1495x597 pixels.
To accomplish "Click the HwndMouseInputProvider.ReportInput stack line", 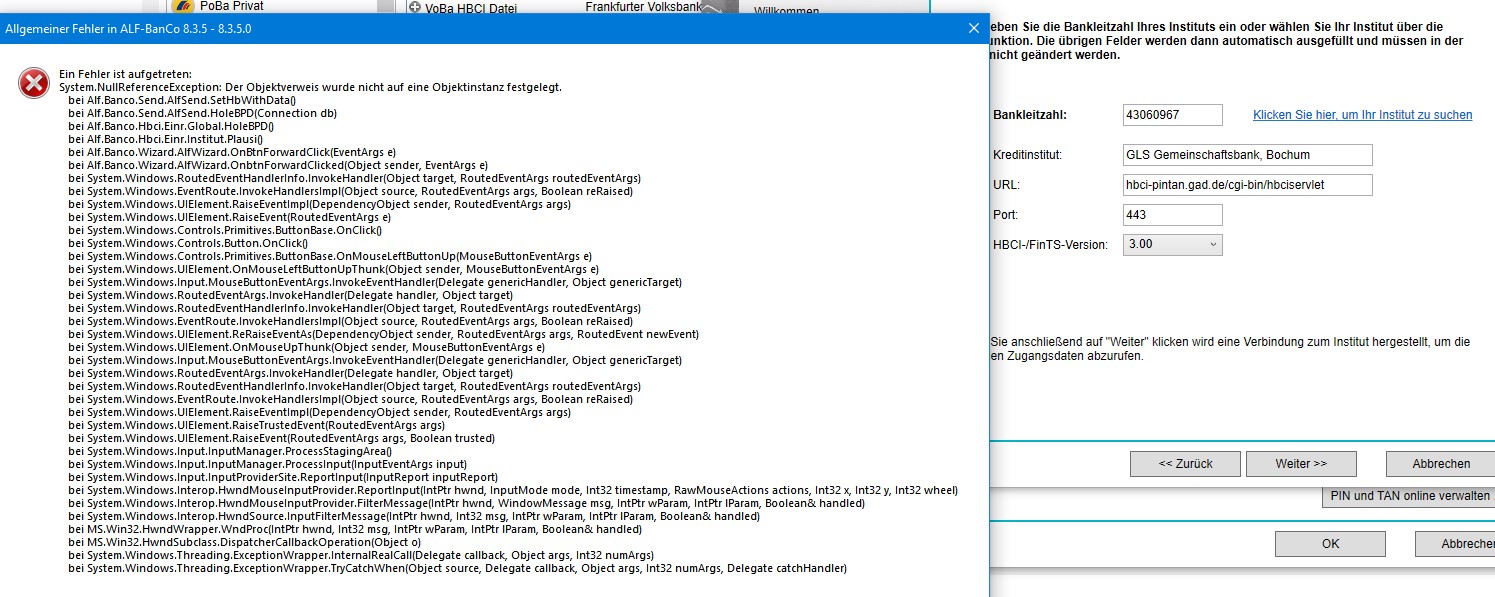I will 513,491.
